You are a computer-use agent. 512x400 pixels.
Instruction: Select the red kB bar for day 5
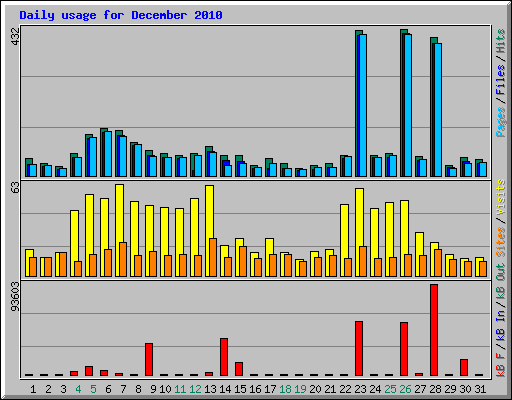point(89,371)
